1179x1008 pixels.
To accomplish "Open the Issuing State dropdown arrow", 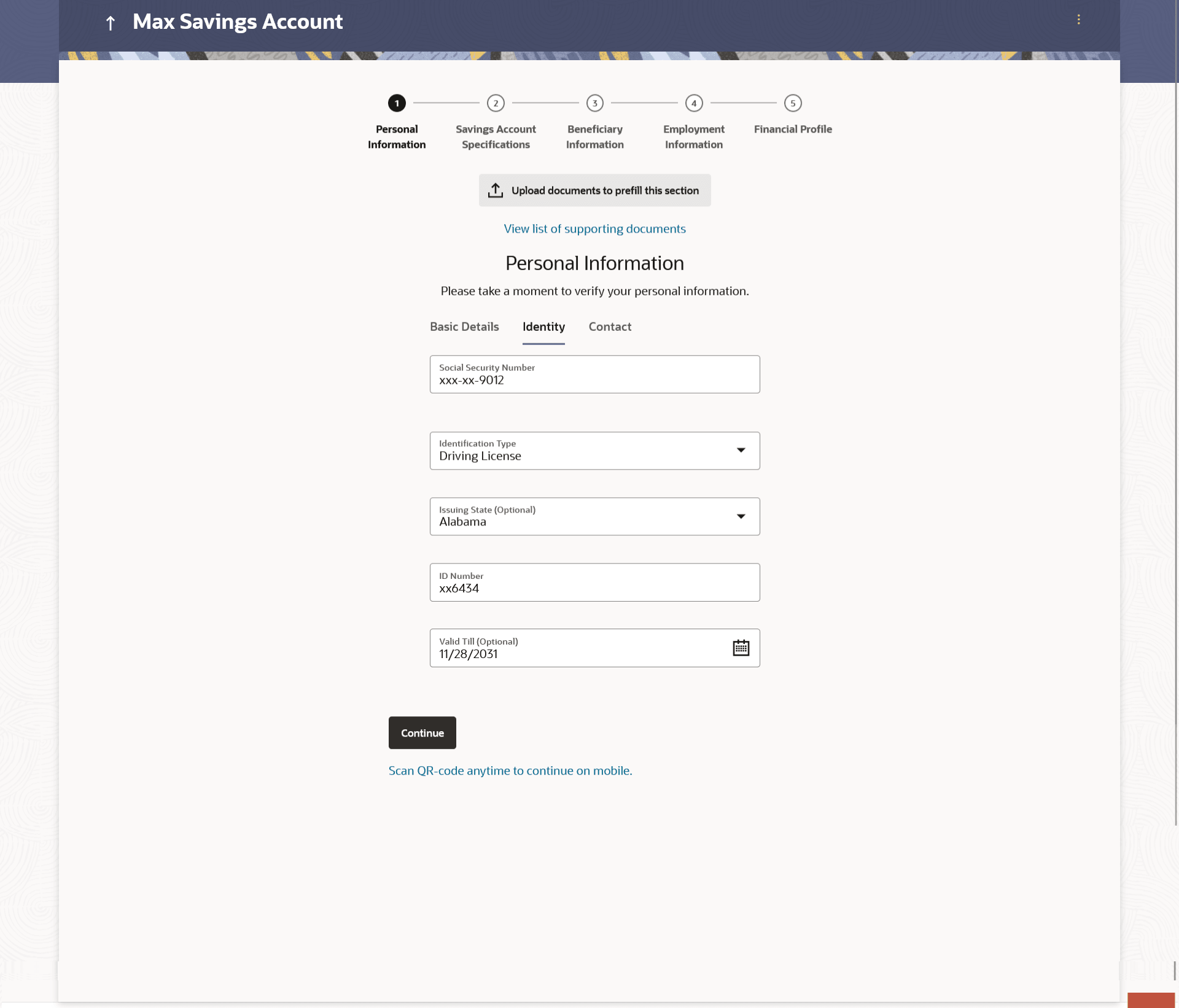I will point(741,516).
